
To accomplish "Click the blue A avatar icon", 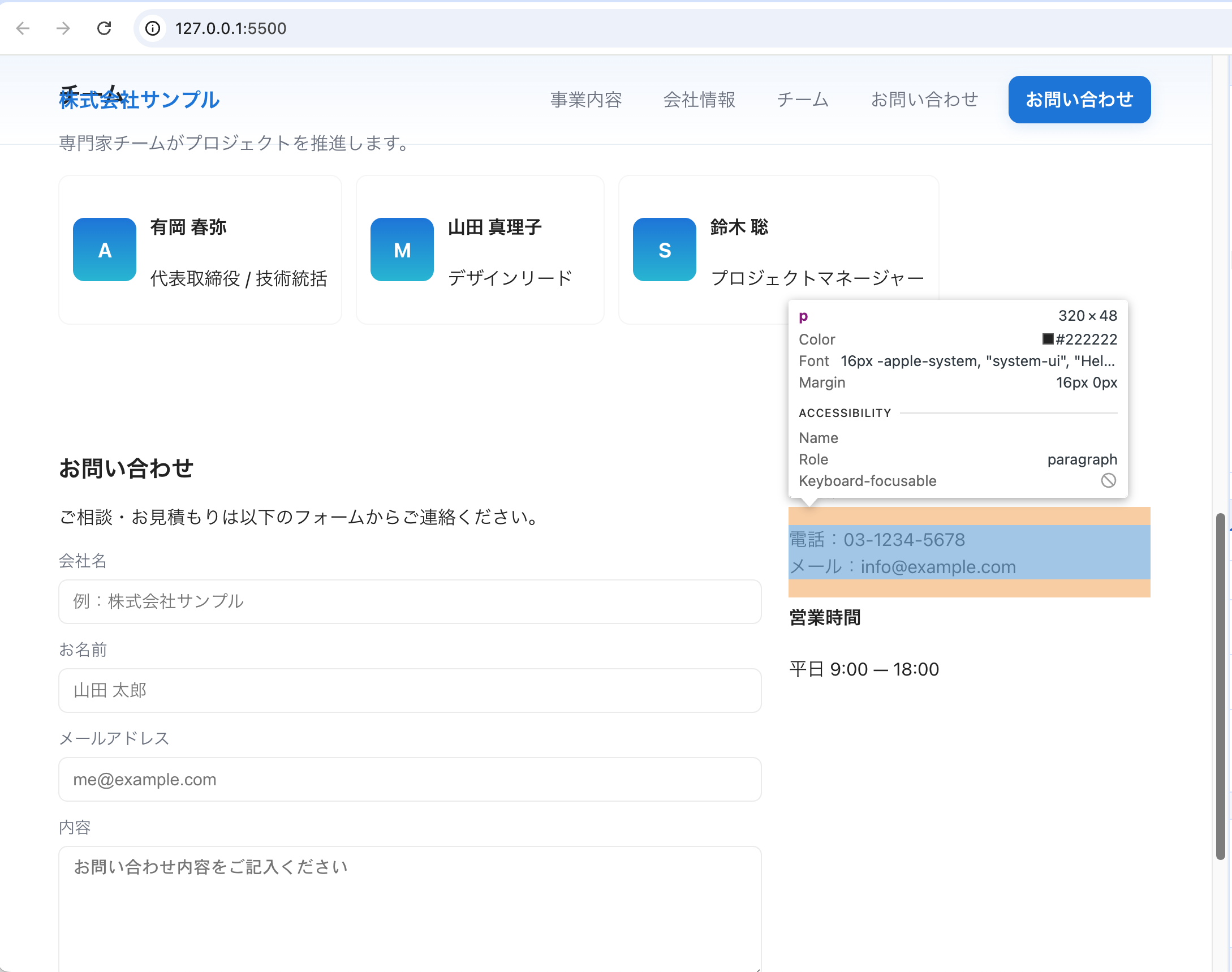I will (x=104, y=250).
